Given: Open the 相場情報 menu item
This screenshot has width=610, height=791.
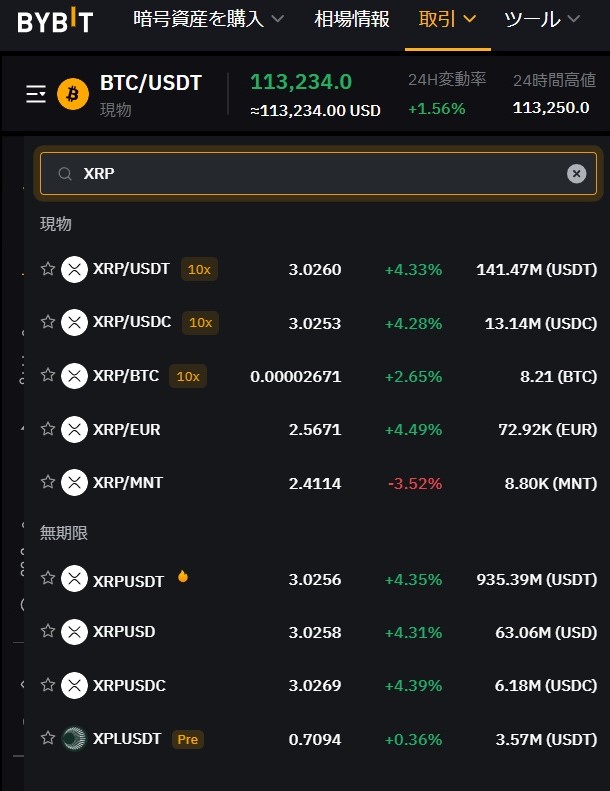Looking at the screenshot, I should [351, 19].
